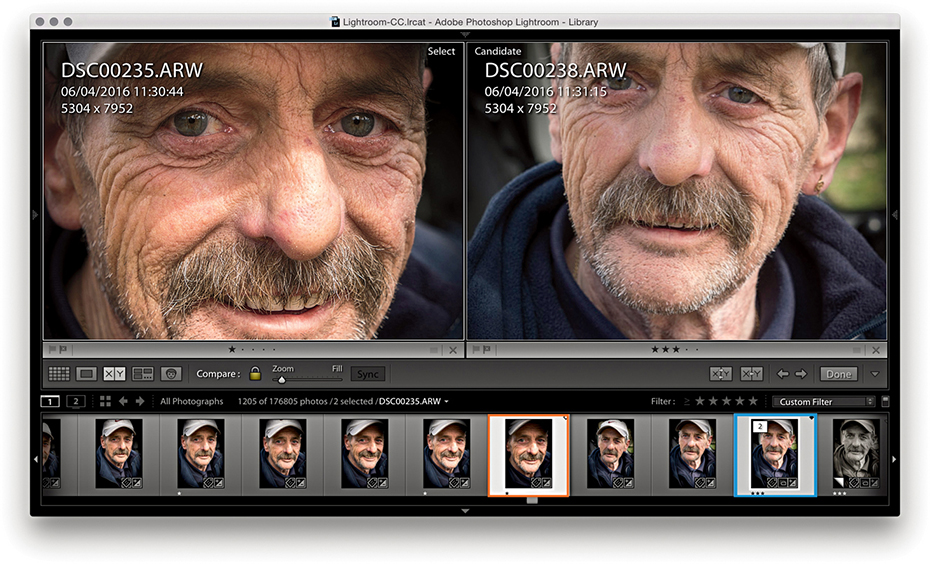
Task: Open People face view
Action: coord(170,374)
